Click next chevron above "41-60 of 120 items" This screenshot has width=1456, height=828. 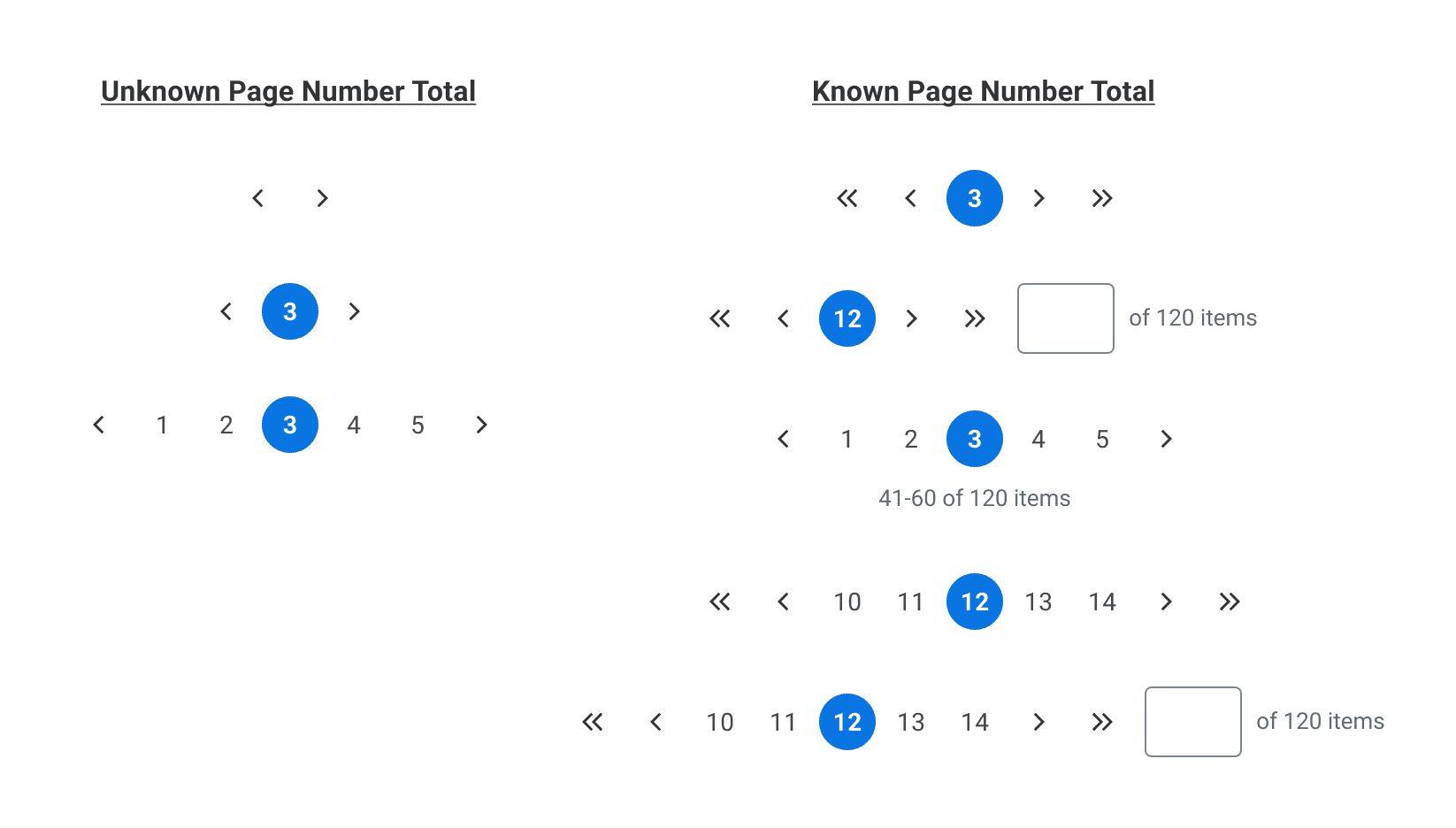1166,439
